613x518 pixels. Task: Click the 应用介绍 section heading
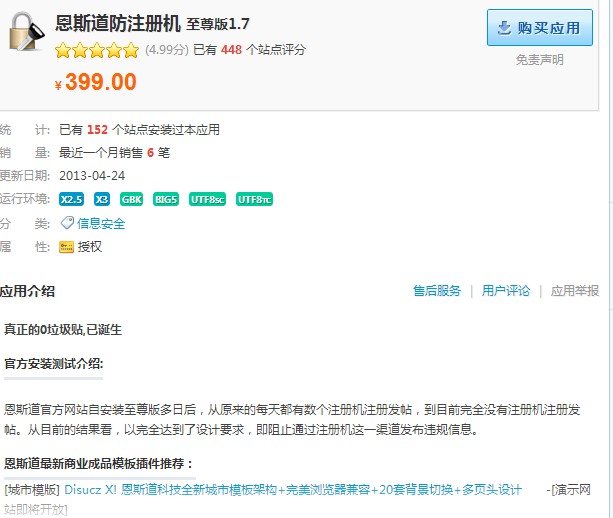tap(27, 291)
